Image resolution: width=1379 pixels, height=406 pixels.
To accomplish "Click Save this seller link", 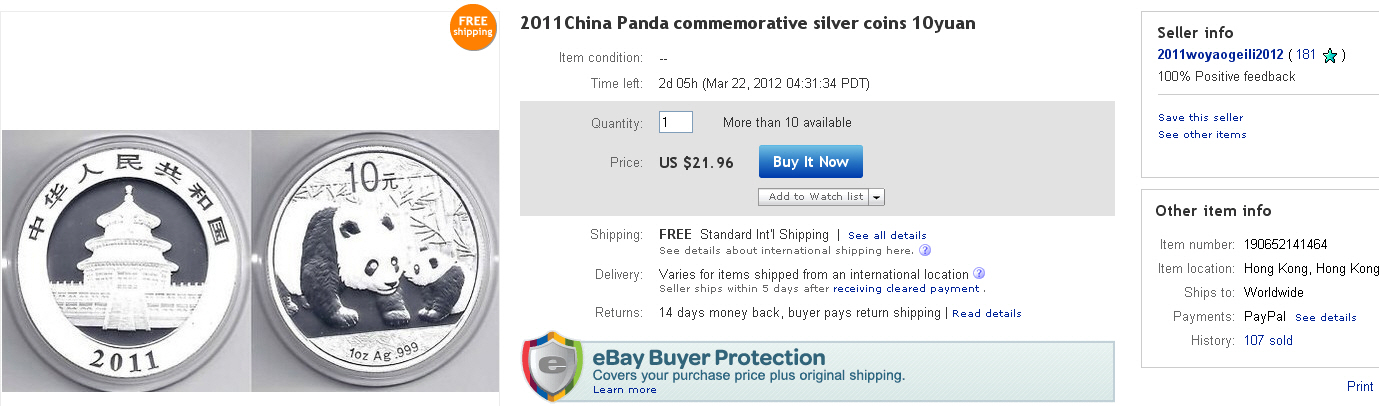I will [x=1200, y=118].
